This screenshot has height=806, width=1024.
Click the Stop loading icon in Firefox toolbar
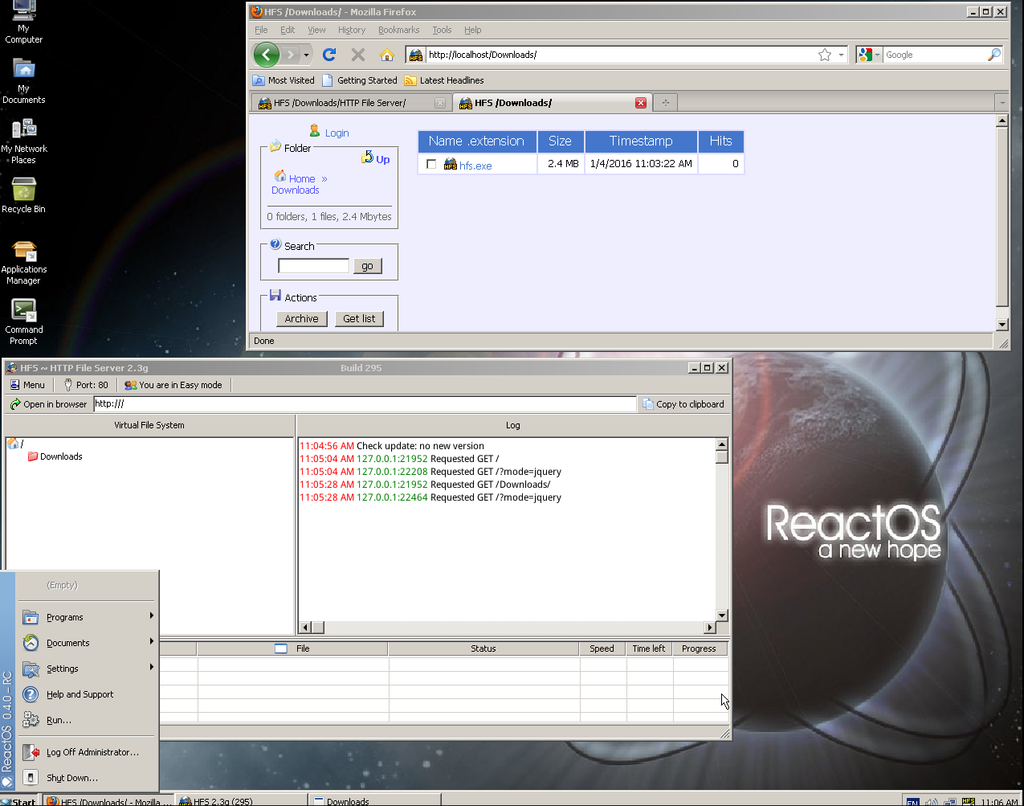pyautogui.click(x=358, y=55)
